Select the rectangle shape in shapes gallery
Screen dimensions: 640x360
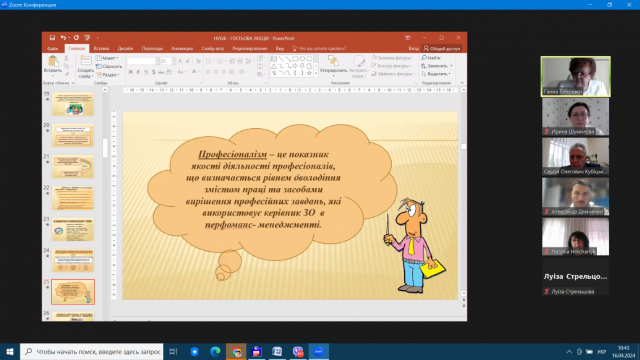pos(295,59)
